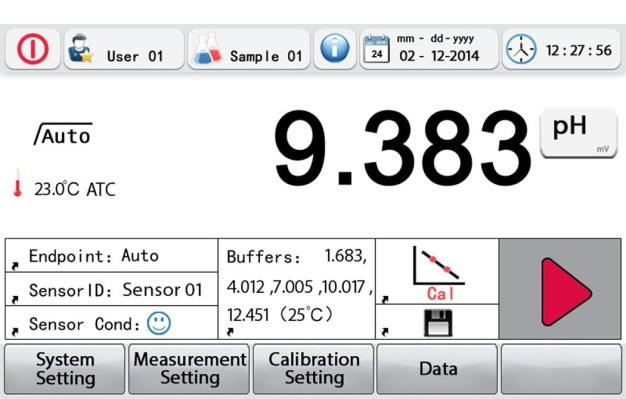626x399 pixels.
Task: Click the Data button
Action: point(437,369)
